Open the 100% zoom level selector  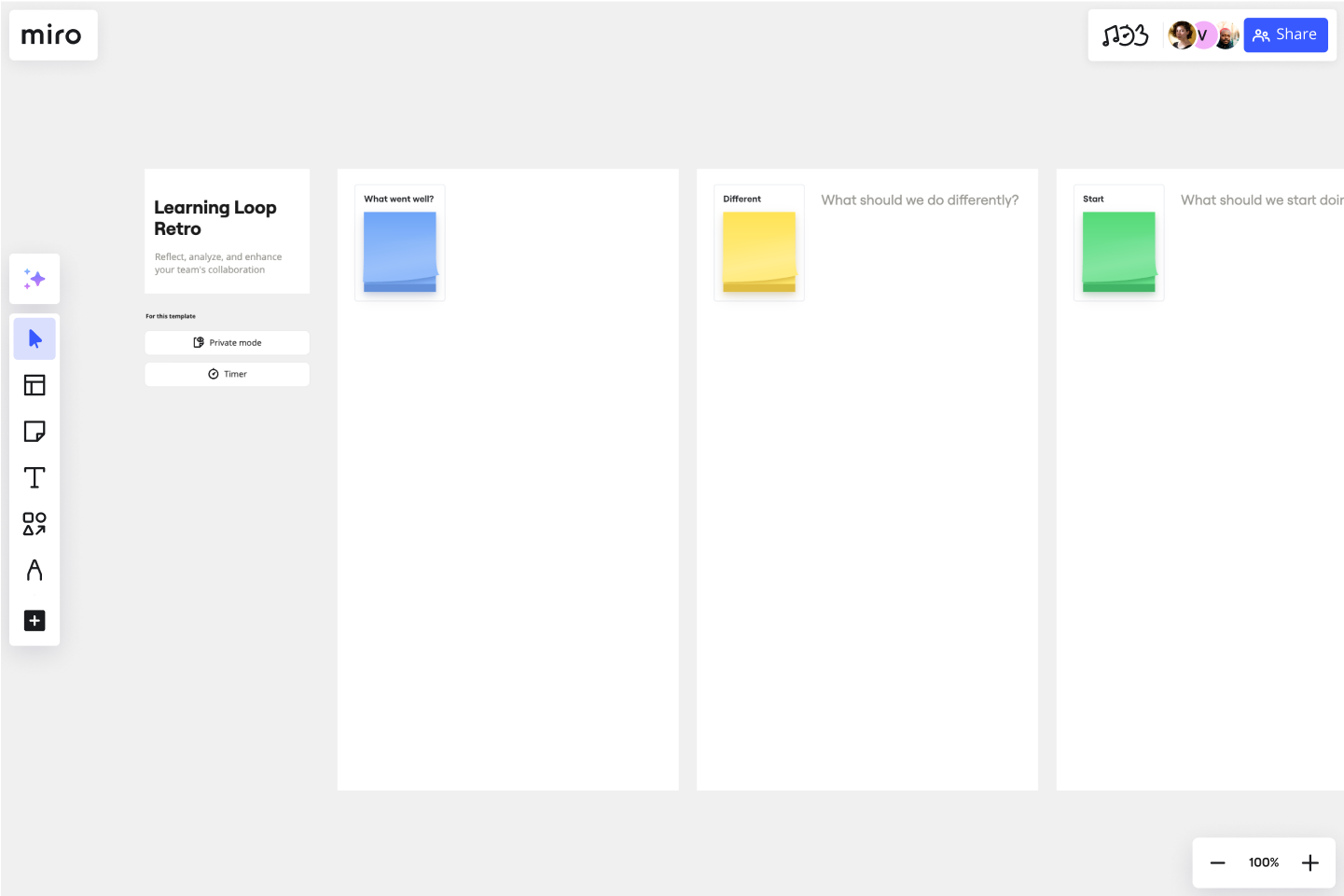(1263, 862)
